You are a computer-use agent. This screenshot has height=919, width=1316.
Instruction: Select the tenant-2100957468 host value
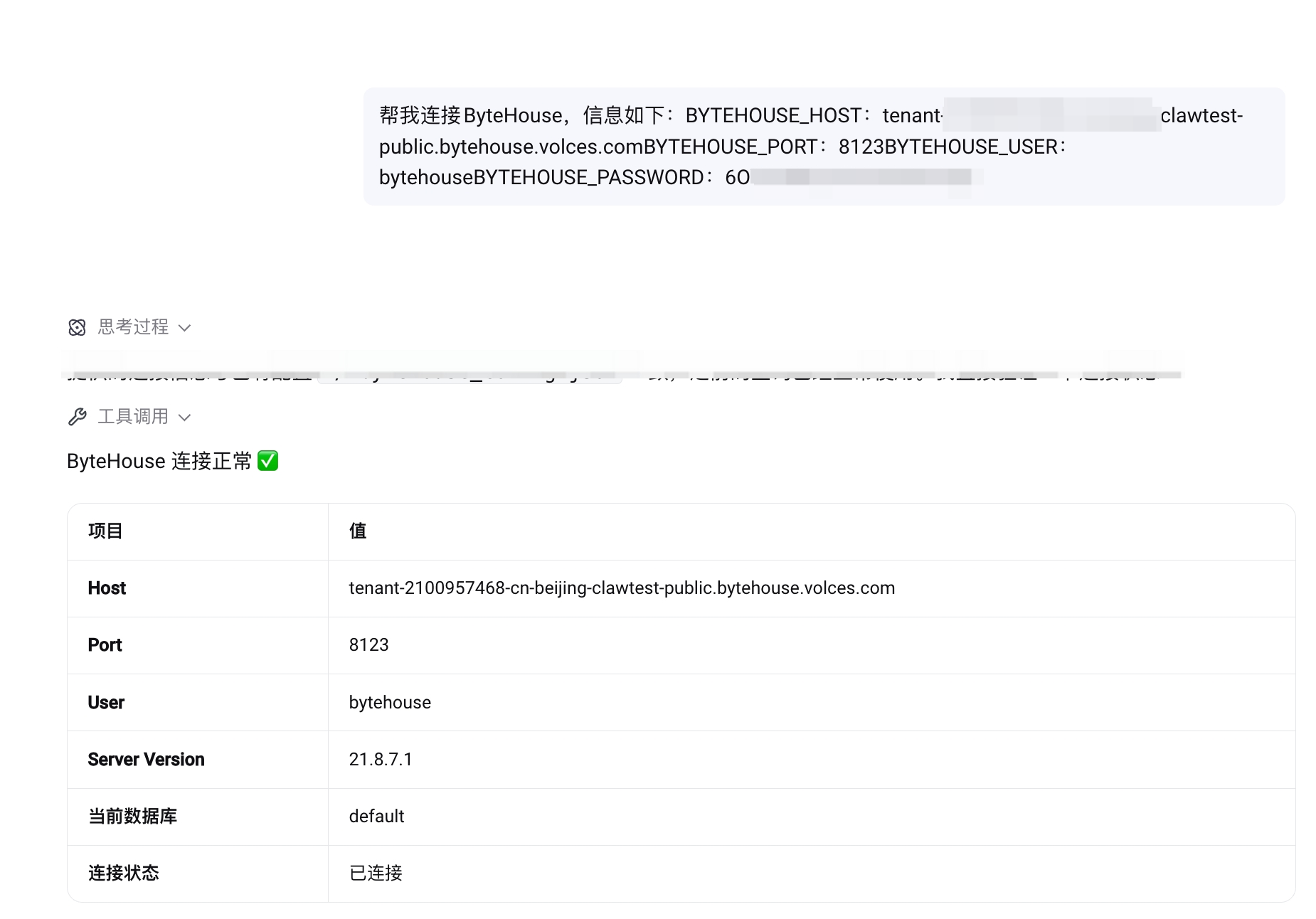pyautogui.click(x=622, y=588)
